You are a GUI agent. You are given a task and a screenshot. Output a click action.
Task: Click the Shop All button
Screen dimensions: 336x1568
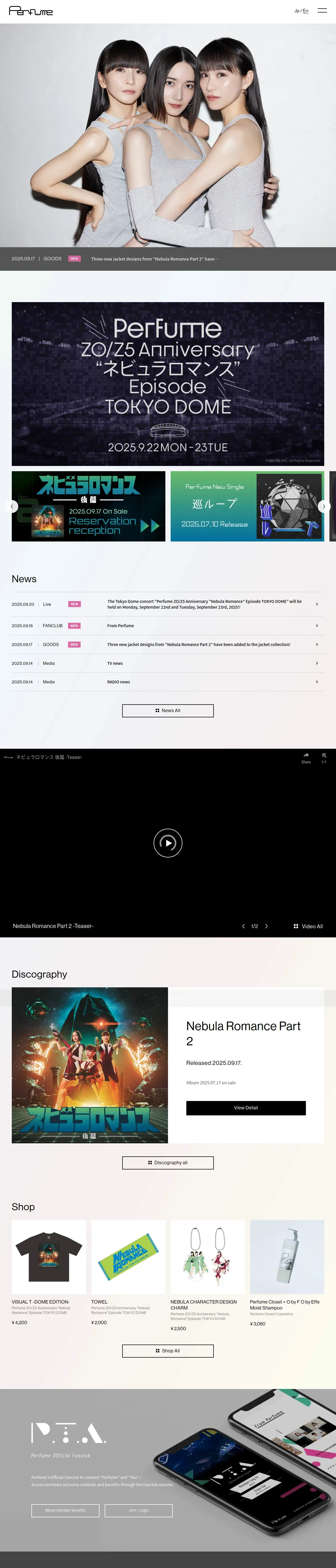[168, 1351]
